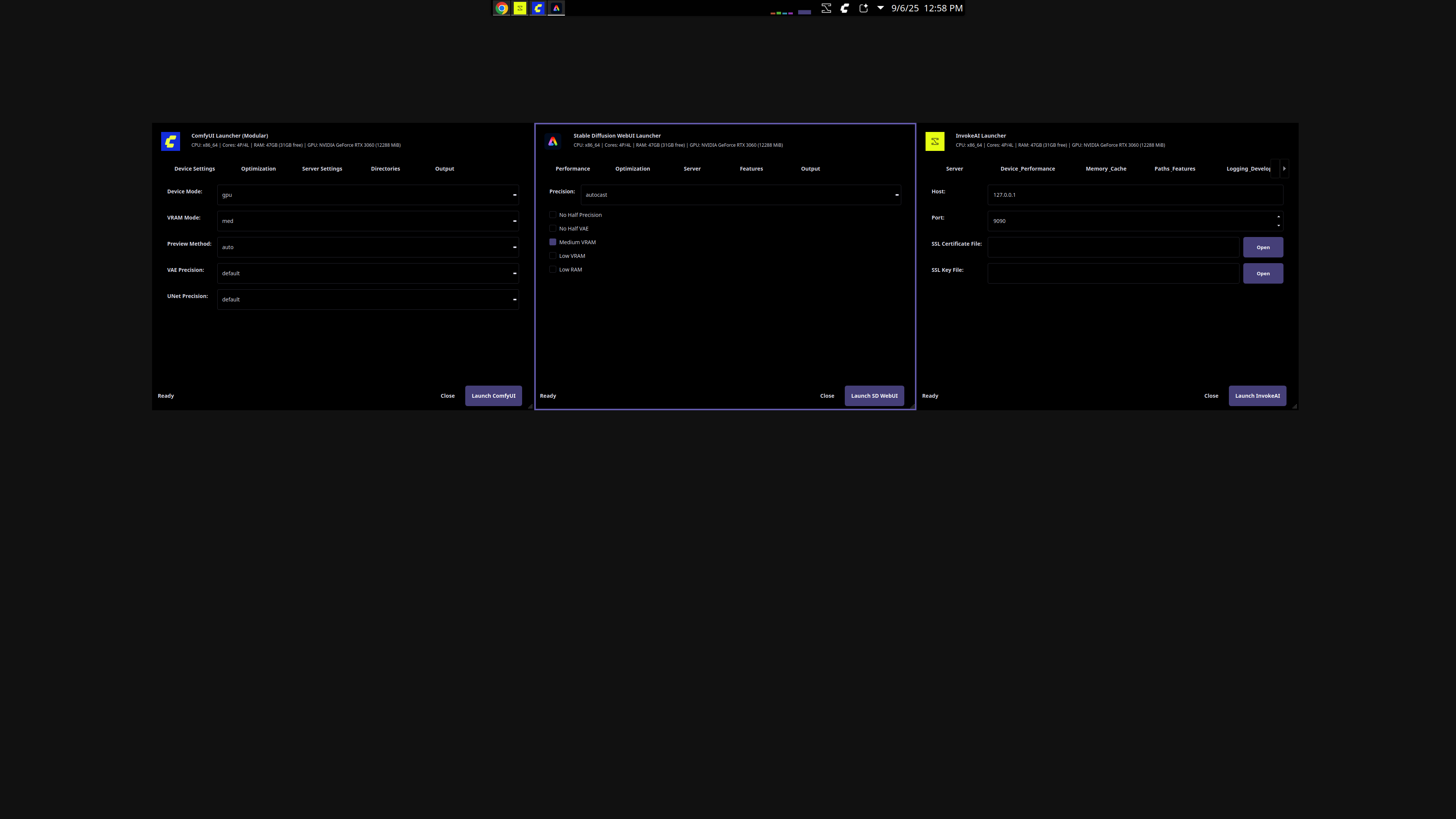Open the Performance tab in SD WebUI Launcher
The height and width of the screenshot is (819, 1456).
point(573,168)
